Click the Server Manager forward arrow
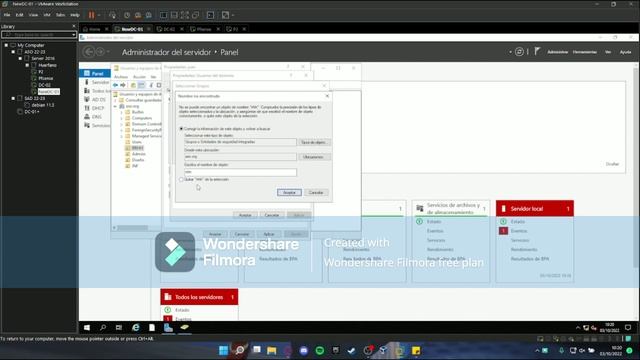The image size is (640, 360). (100, 52)
